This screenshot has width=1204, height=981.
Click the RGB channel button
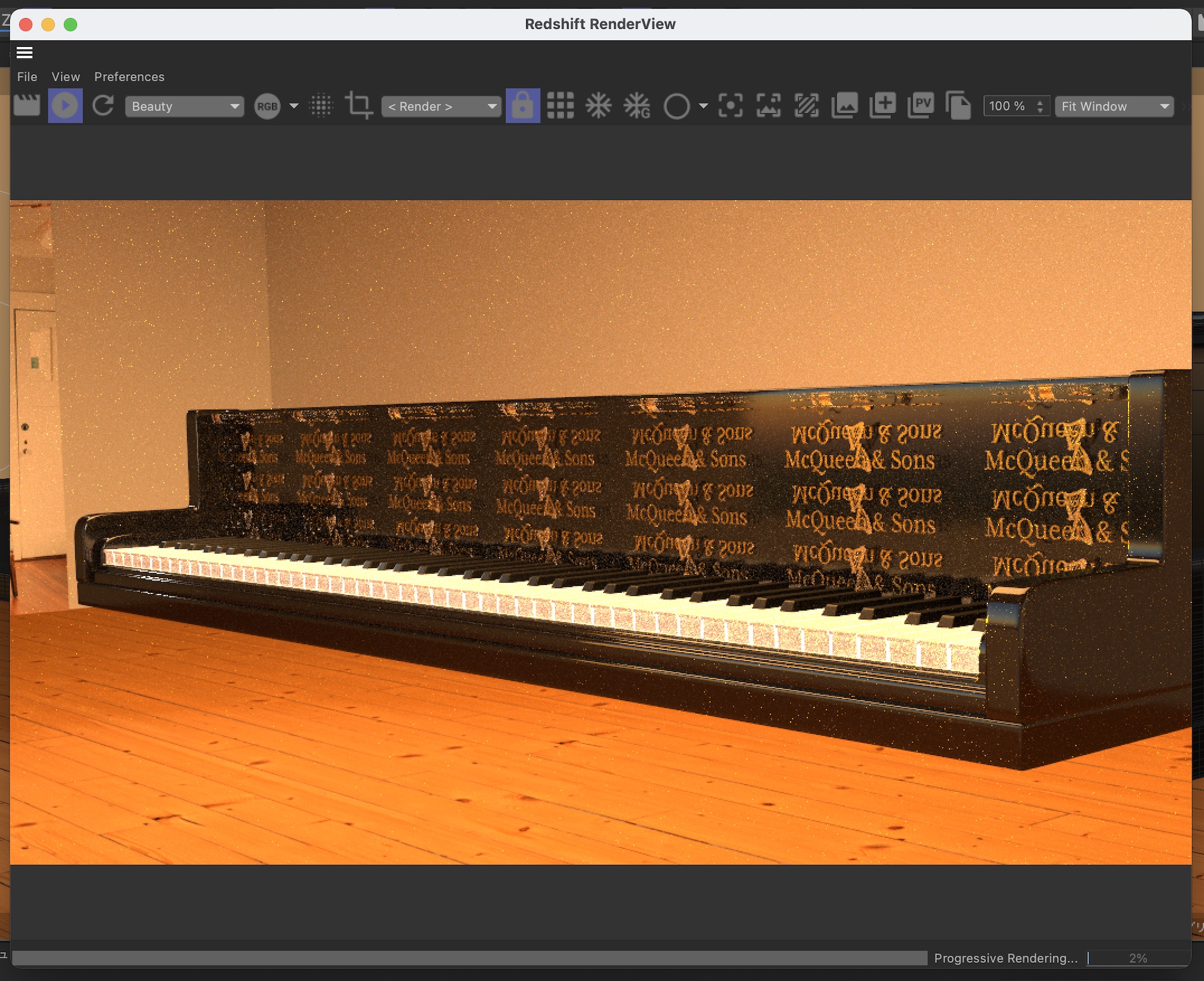tap(267, 107)
